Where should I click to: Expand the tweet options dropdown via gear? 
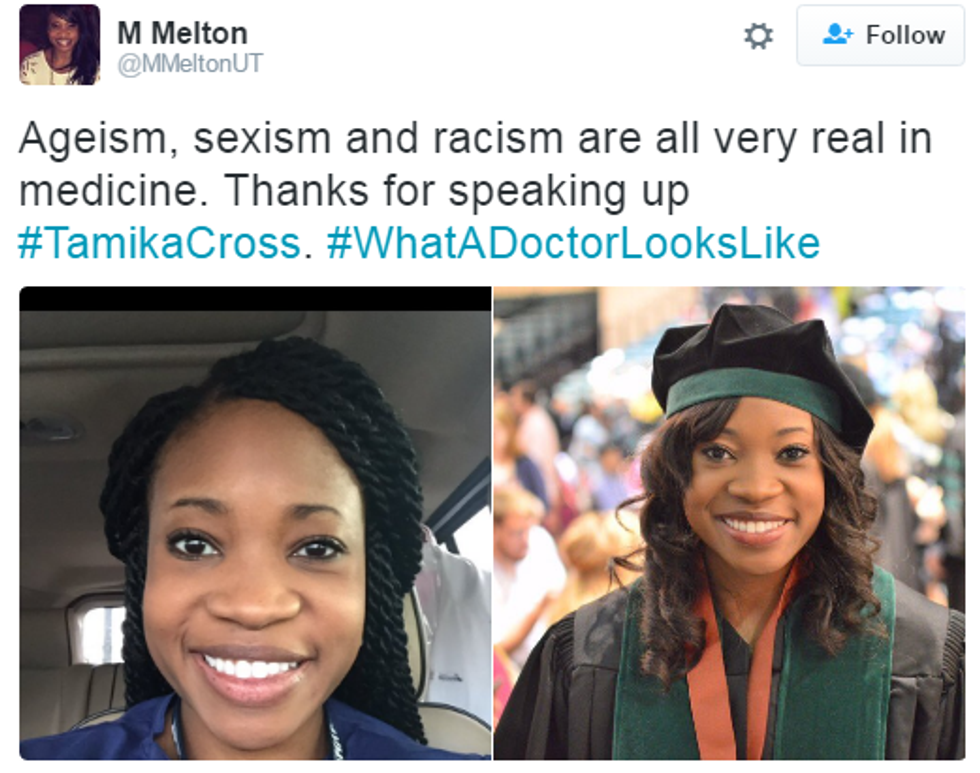coord(759,37)
